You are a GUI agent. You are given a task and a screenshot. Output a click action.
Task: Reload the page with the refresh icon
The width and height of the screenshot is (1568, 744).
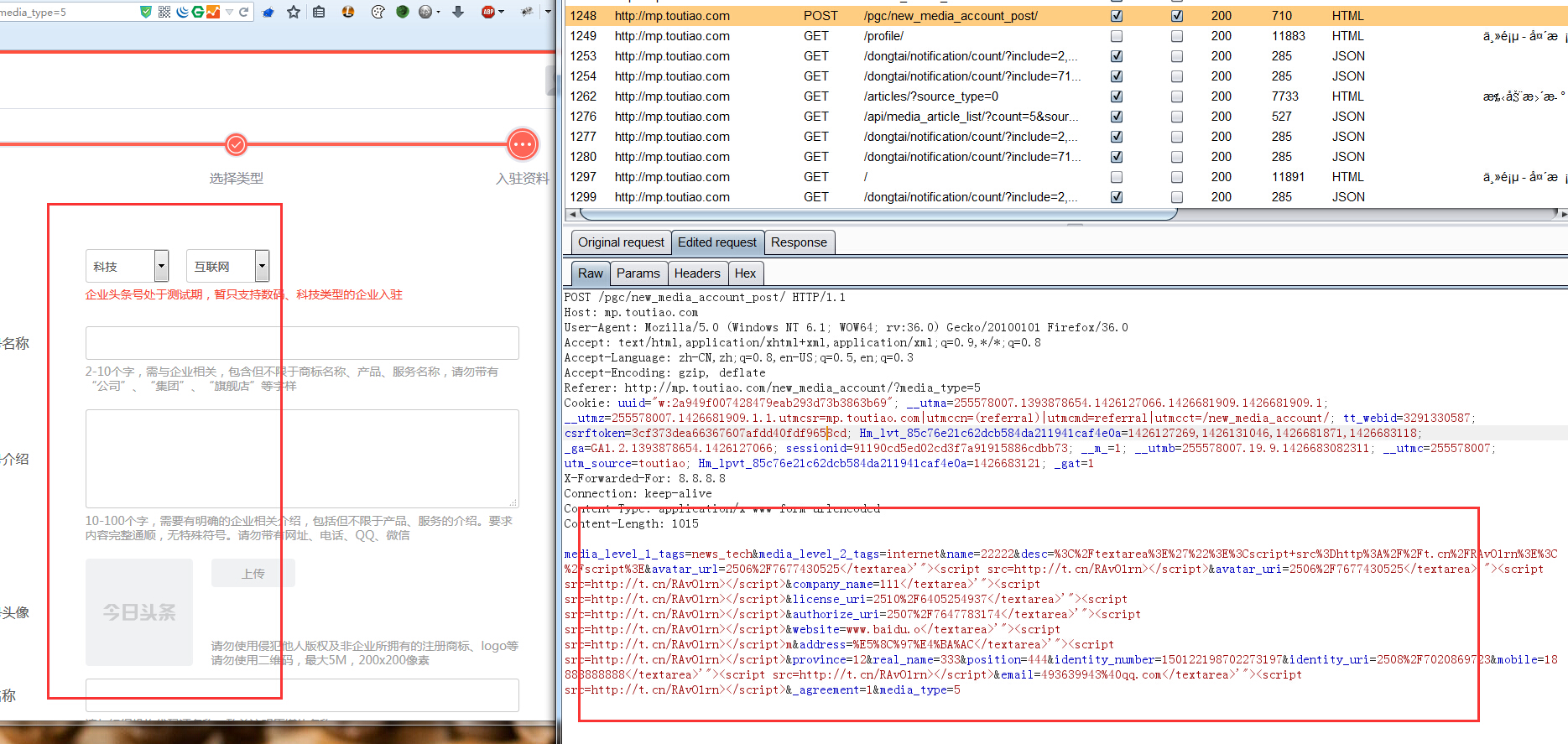(x=244, y=12)
